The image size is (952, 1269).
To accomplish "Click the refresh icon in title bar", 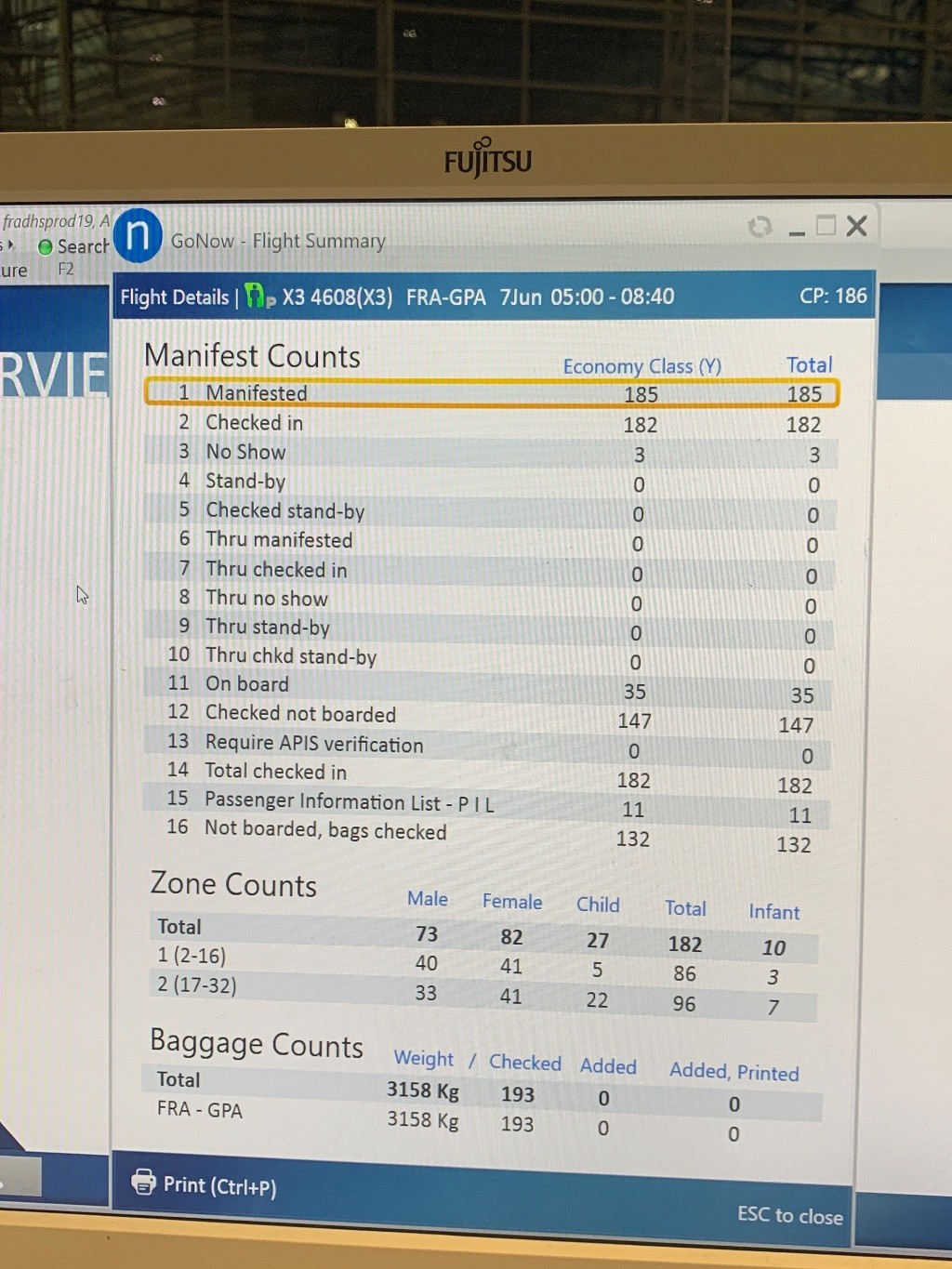I will click(x=760, y=226).
